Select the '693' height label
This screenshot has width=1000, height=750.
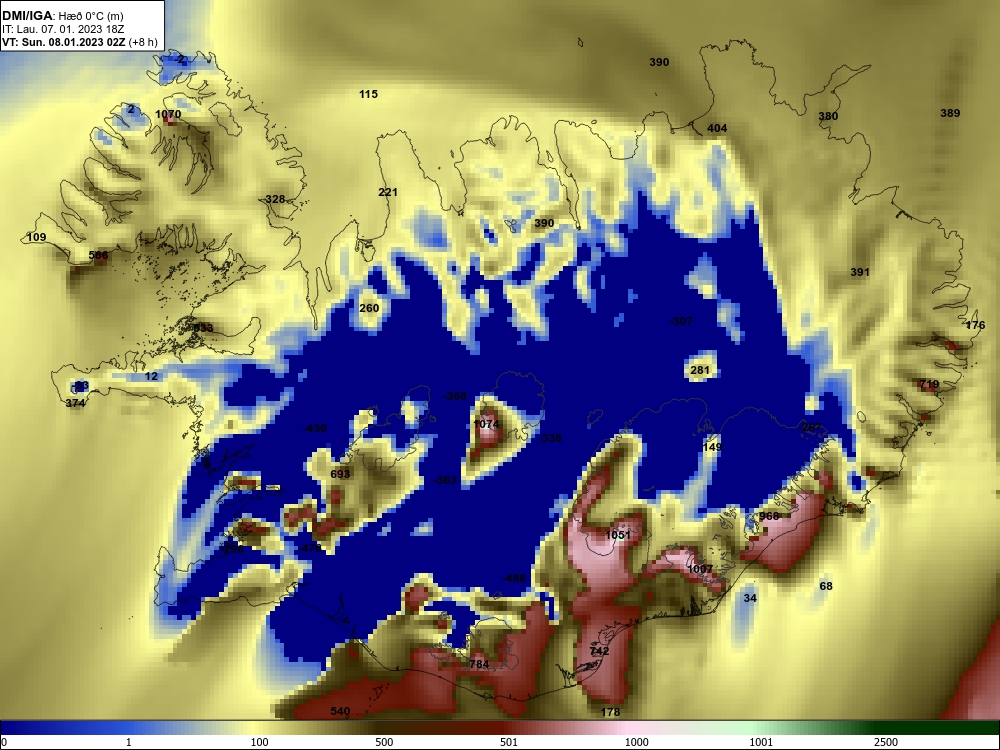click(341, 474)
